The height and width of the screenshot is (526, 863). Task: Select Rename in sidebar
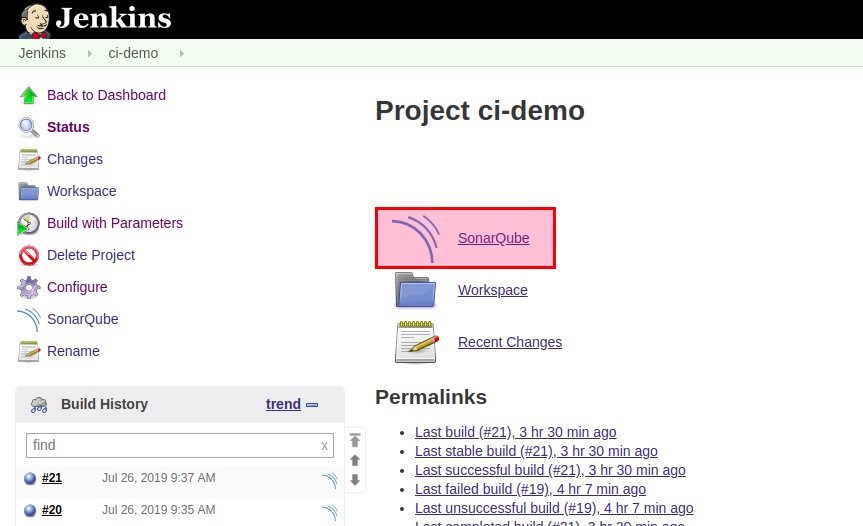[x=73, y=351]
